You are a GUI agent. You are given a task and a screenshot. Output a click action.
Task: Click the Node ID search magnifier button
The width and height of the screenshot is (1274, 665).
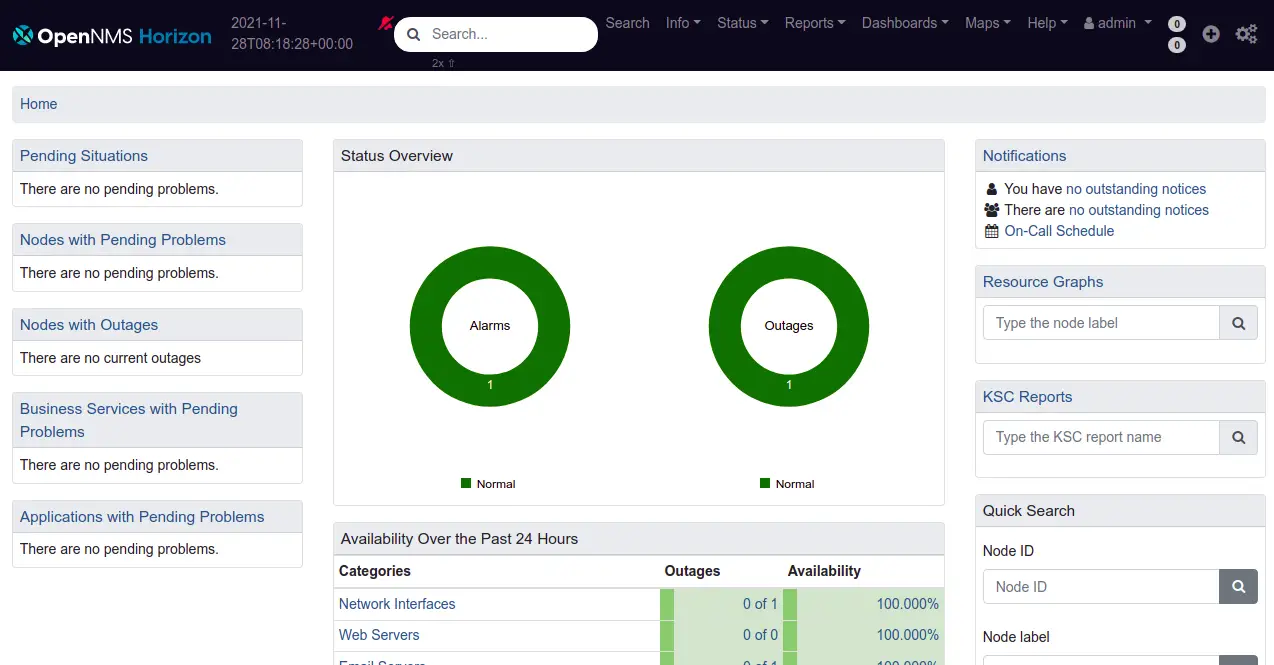(1238, 587)
